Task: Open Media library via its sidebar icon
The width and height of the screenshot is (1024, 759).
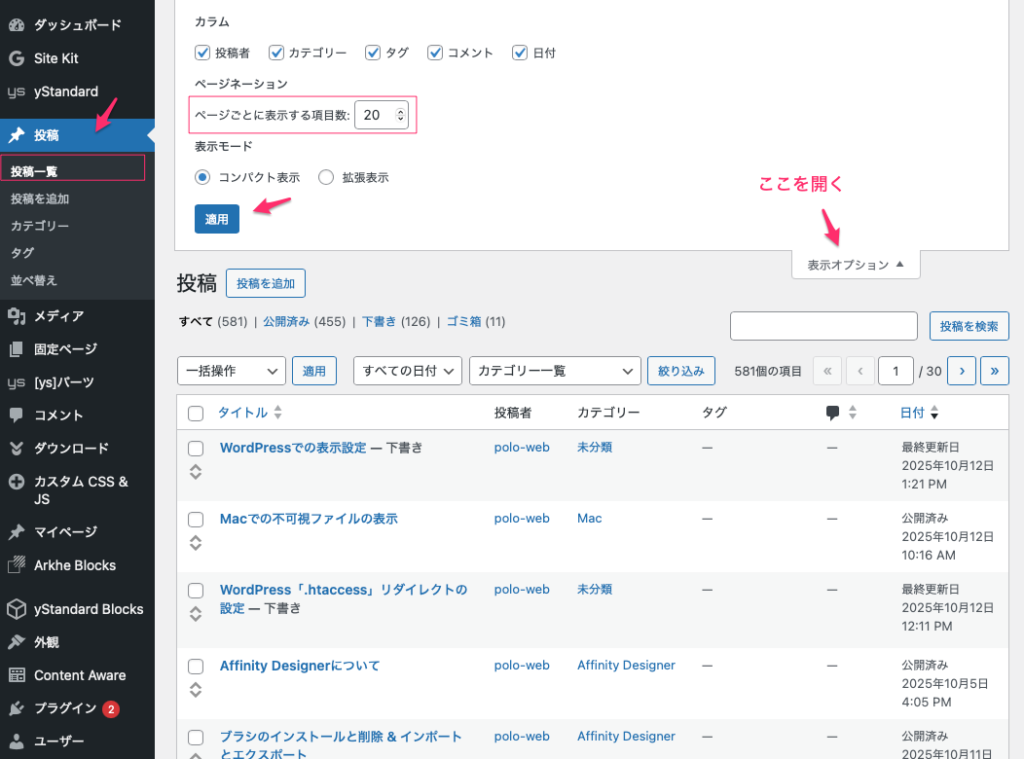Action: click(x=16, y=316)
